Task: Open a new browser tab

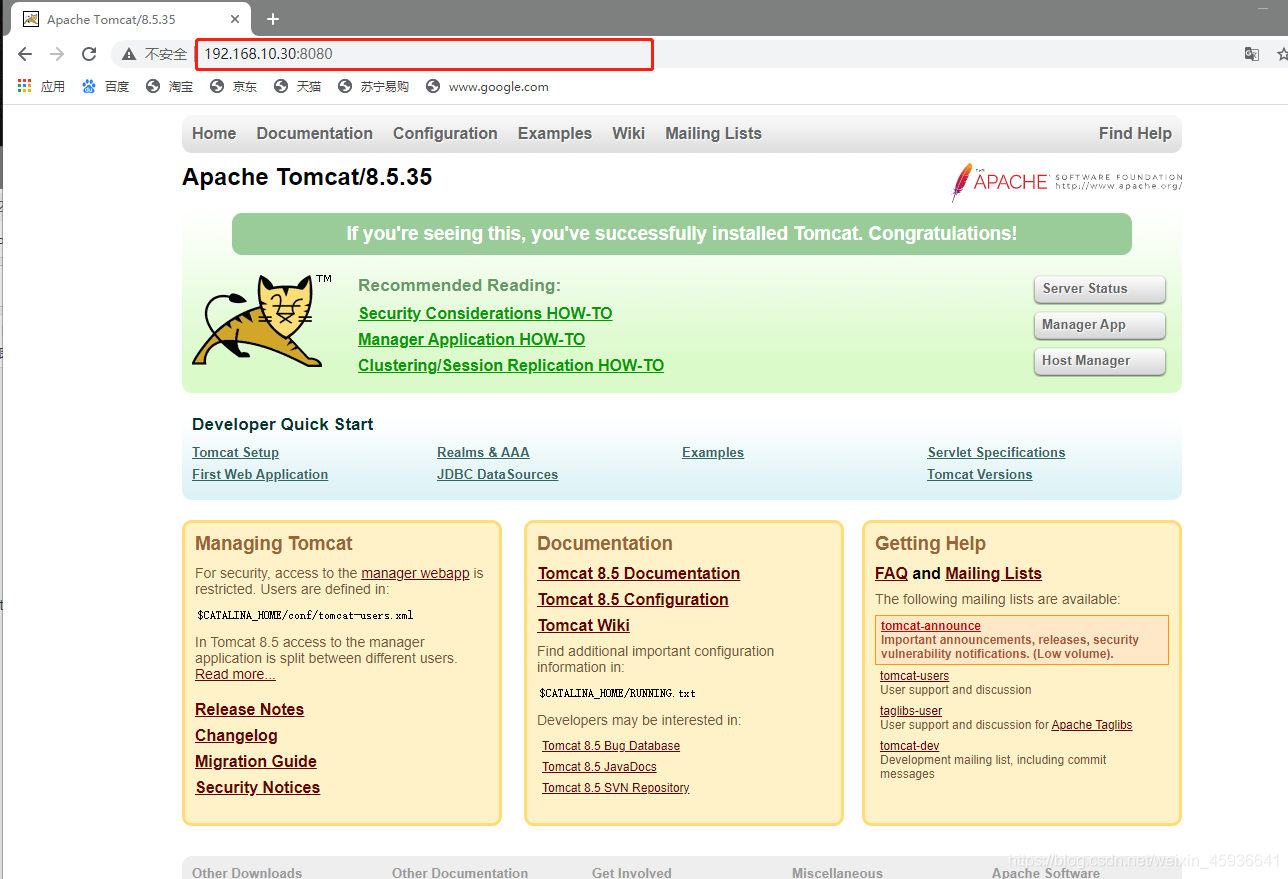Action: point(273,19)
